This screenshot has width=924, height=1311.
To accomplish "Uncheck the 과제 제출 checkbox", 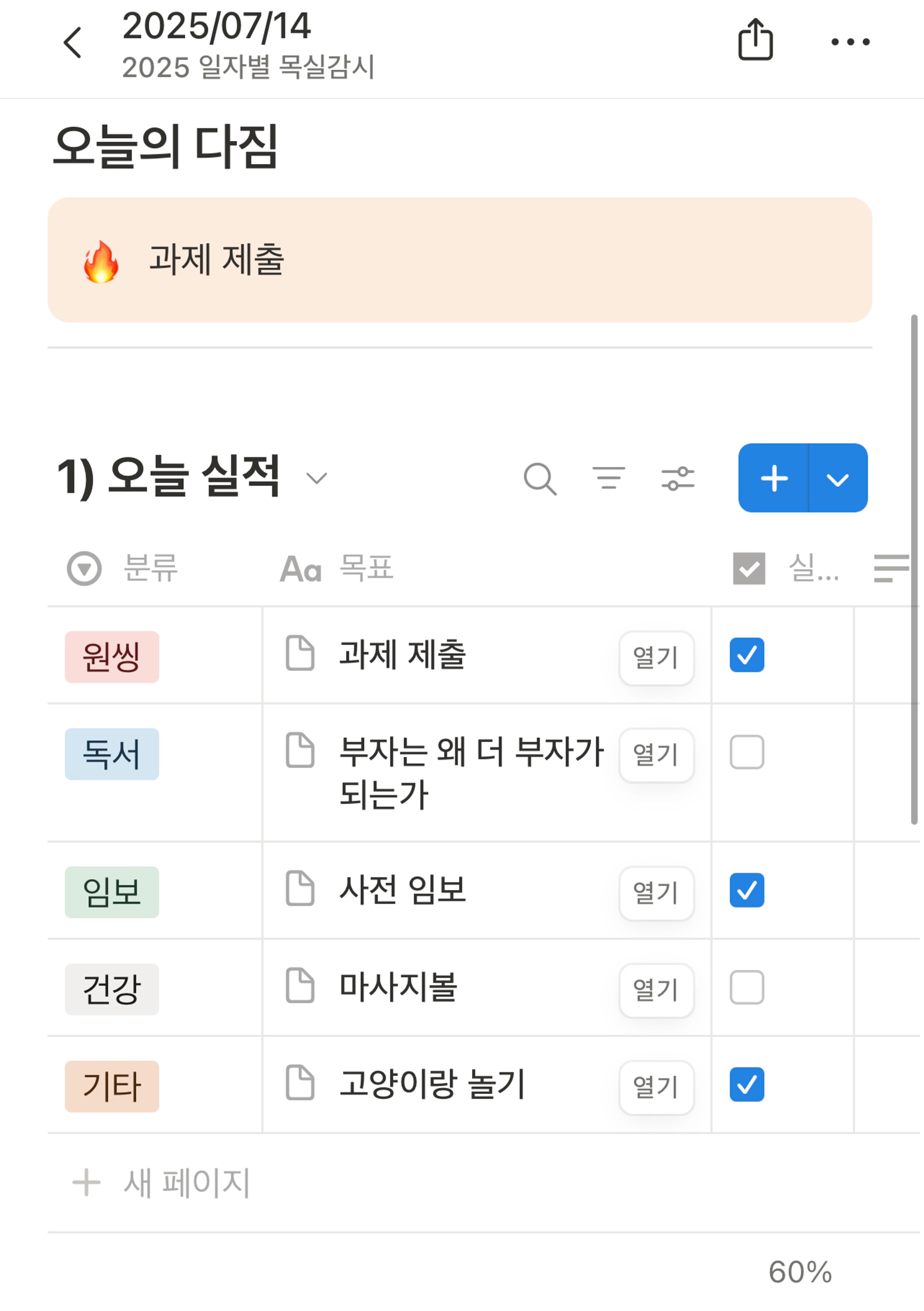I will [x=746, y=654].
